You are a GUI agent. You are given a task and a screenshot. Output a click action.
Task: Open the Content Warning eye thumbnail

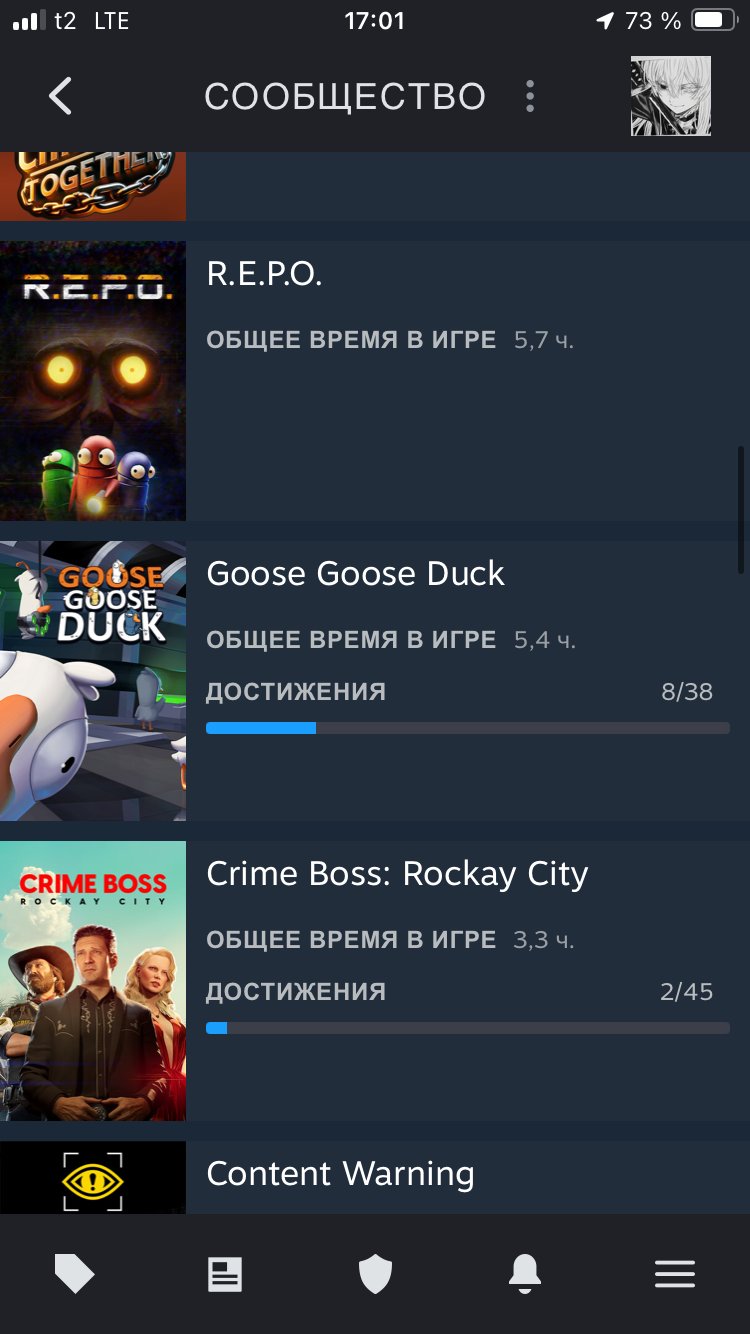tap(93, 1178)
